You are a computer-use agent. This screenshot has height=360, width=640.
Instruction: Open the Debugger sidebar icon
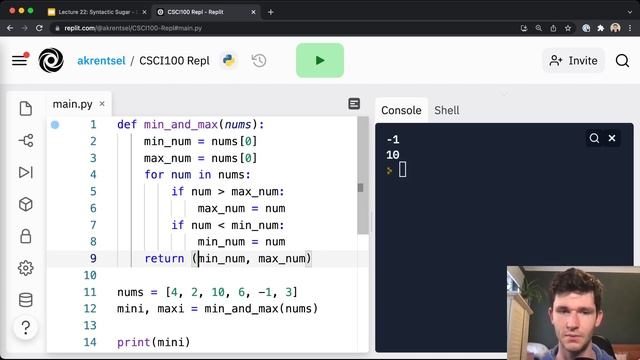[26, 172]
